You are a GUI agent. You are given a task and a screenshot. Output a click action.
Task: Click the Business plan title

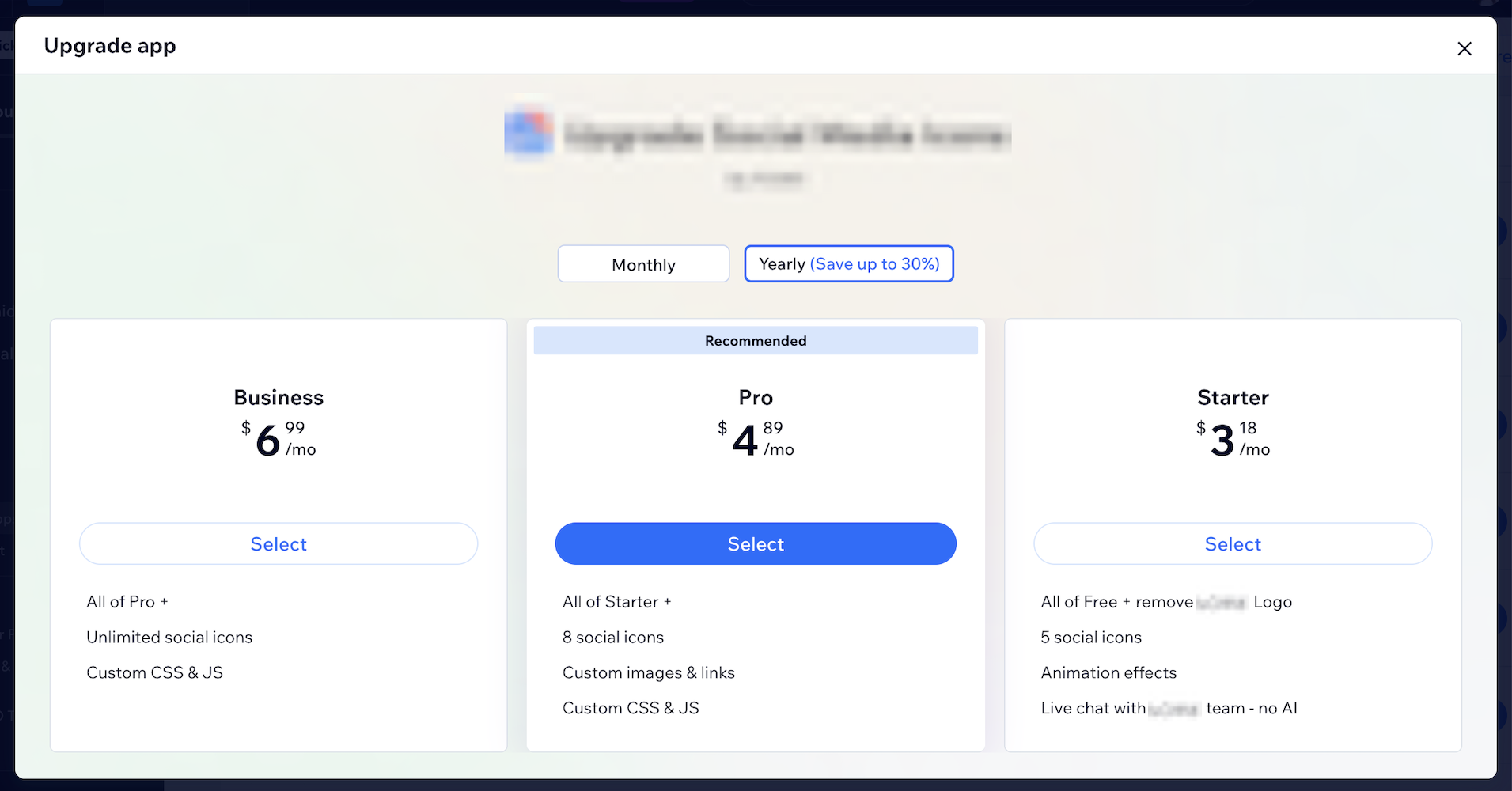tap(279, 397)
